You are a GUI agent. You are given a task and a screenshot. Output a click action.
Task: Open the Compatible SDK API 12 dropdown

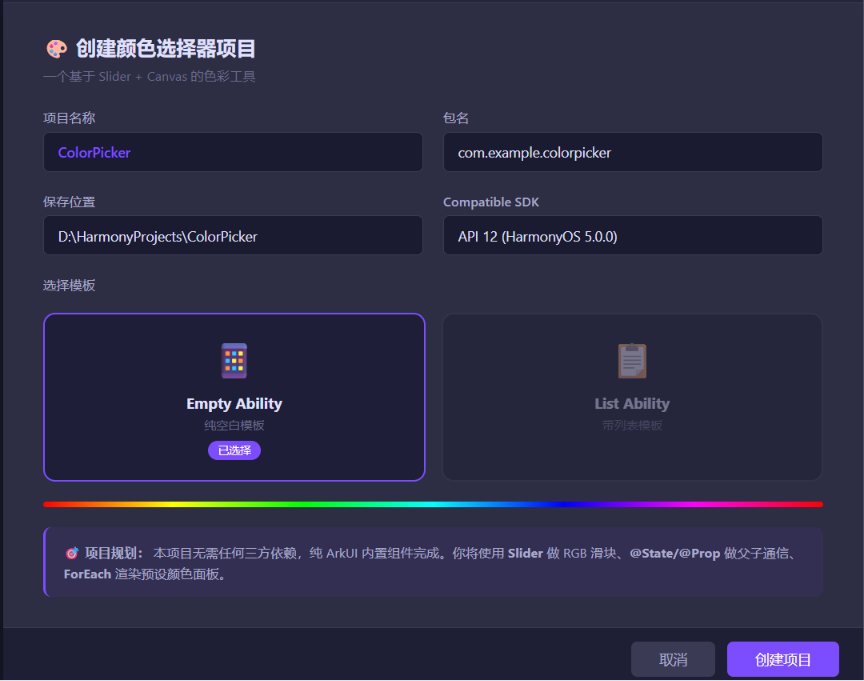click(x=633, y=236)
